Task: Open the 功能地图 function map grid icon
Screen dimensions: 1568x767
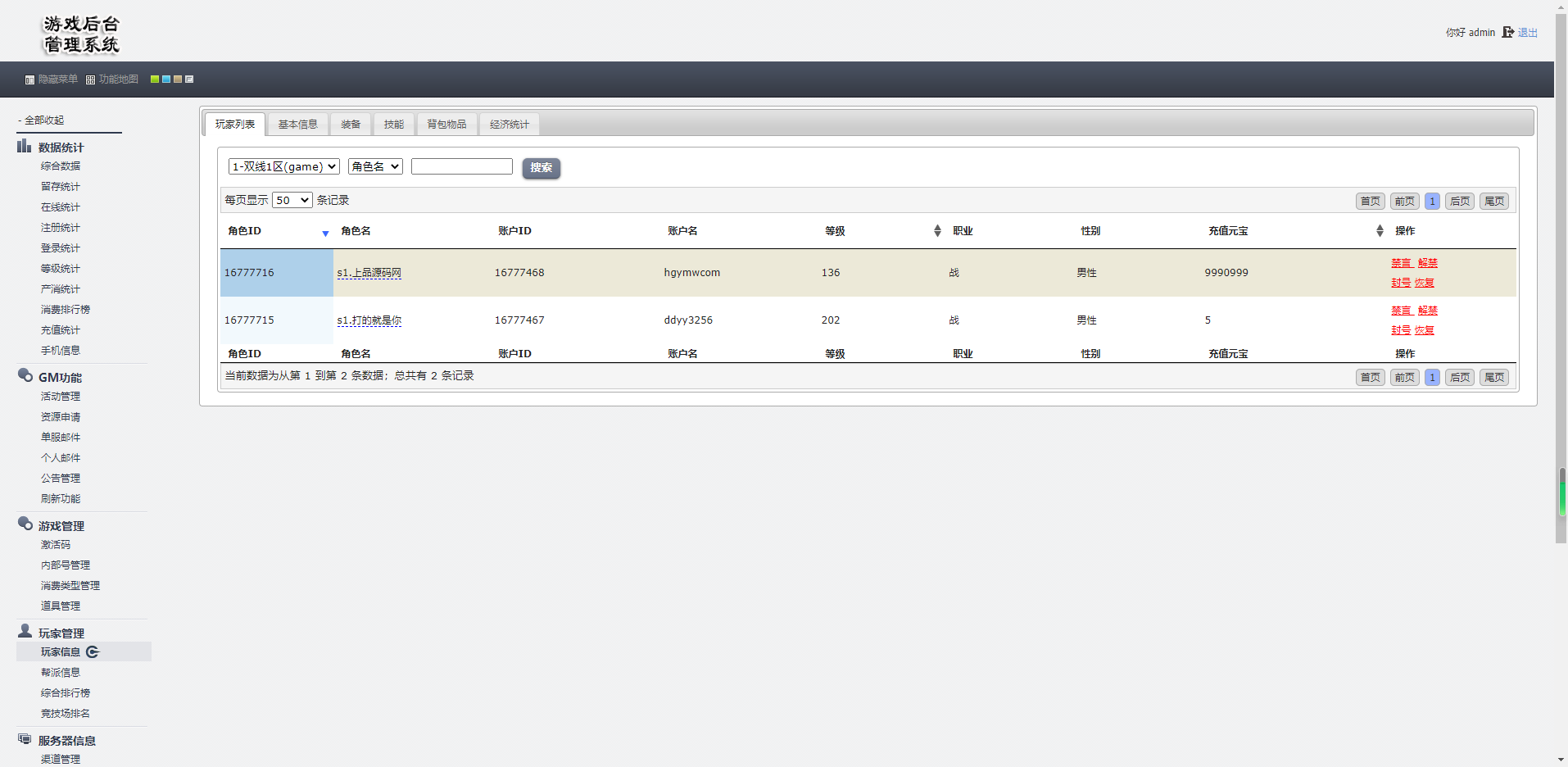Action: click(90, 80)
